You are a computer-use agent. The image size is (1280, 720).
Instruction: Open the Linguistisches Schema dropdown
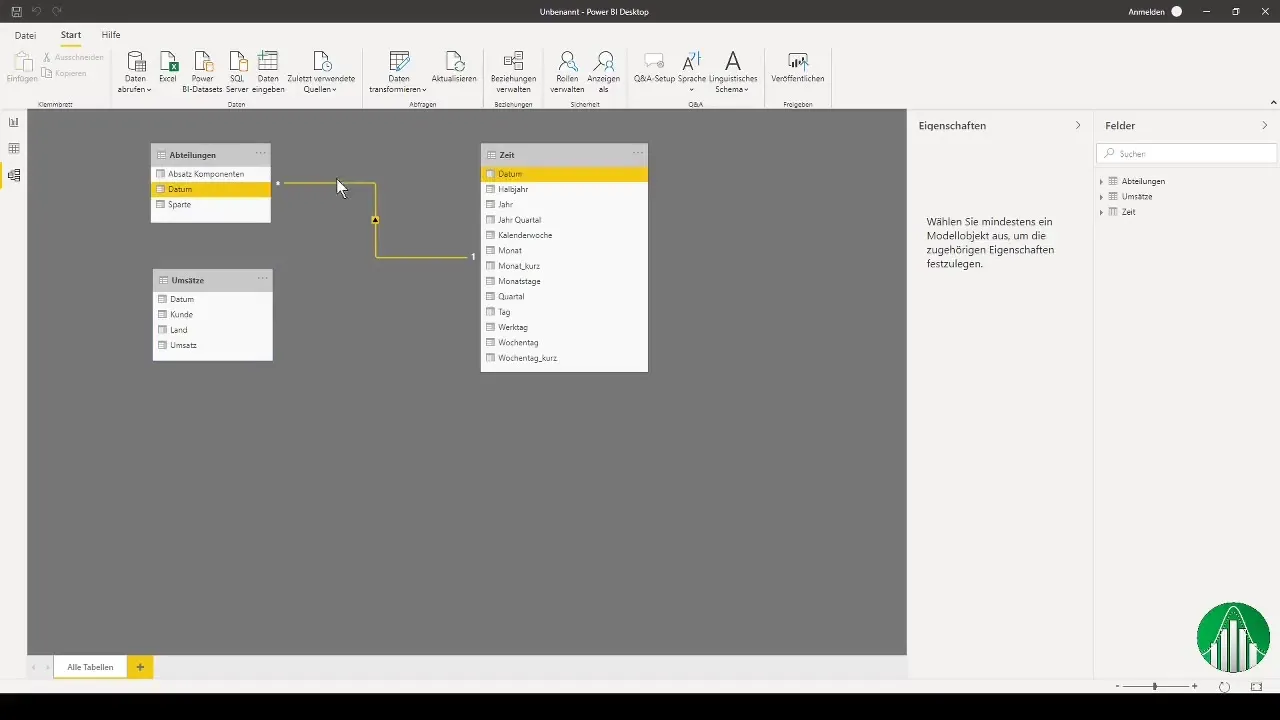tap(732, 72)
